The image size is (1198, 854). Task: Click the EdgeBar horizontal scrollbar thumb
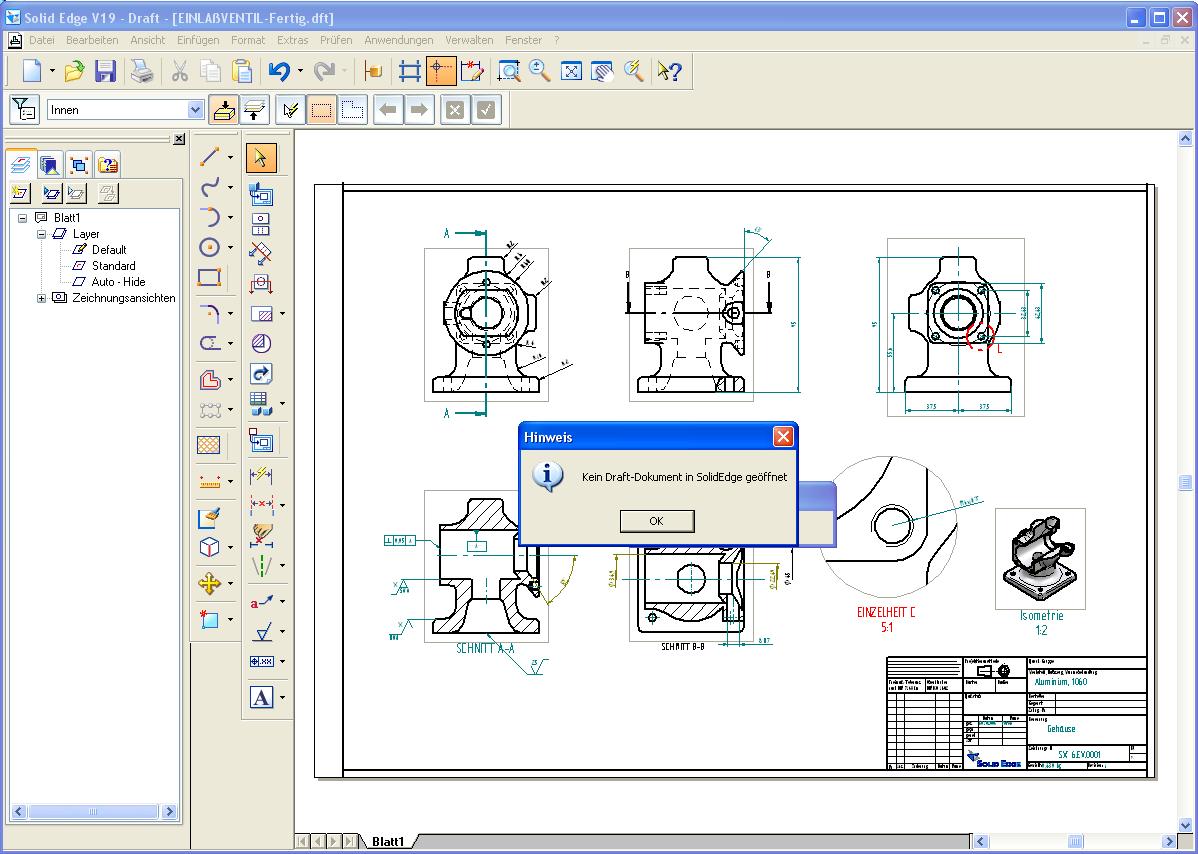click(x=95, y=811)
